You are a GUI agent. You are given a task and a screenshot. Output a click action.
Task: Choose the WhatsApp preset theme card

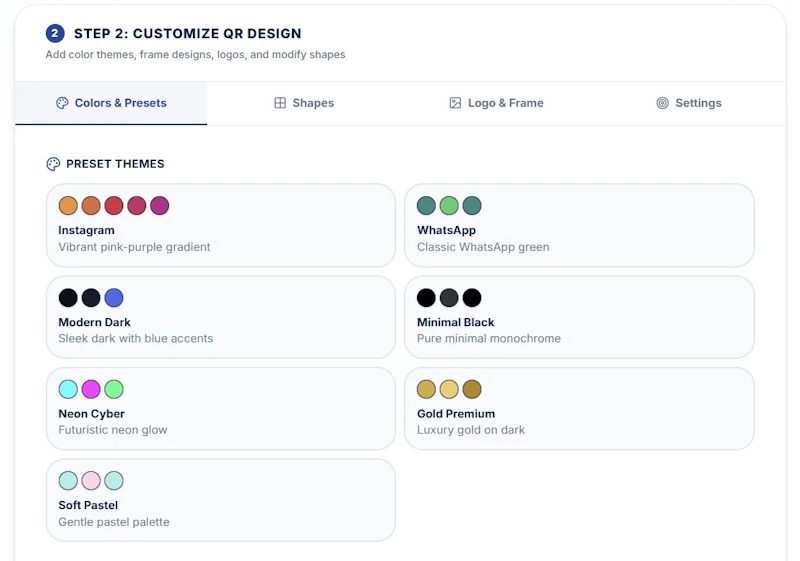[x=579, y=225]
